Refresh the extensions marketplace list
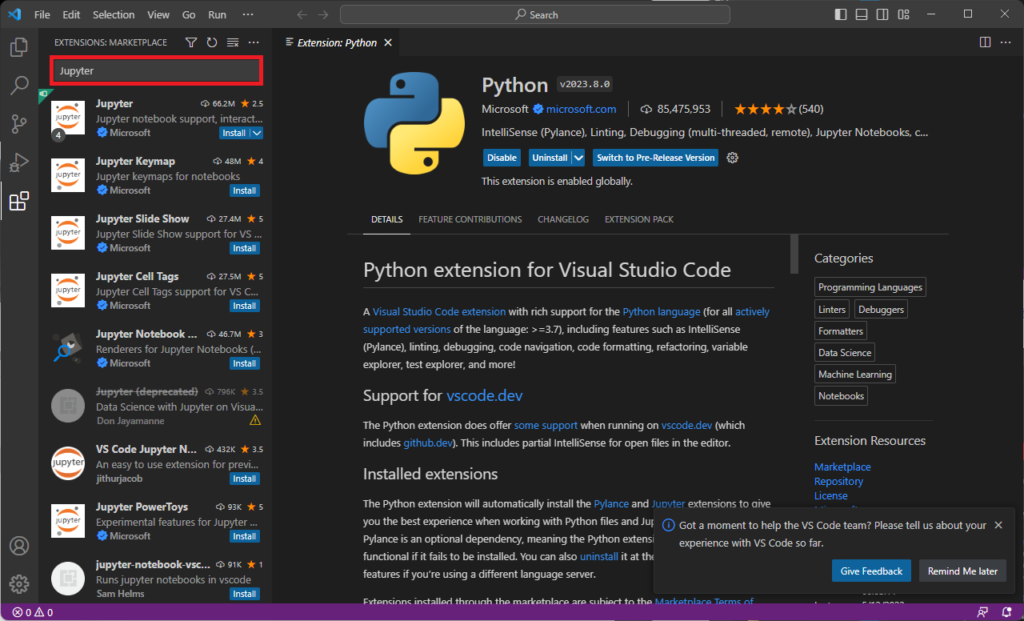The width and height of the screenshot is (1024, 621). (212, 42)
